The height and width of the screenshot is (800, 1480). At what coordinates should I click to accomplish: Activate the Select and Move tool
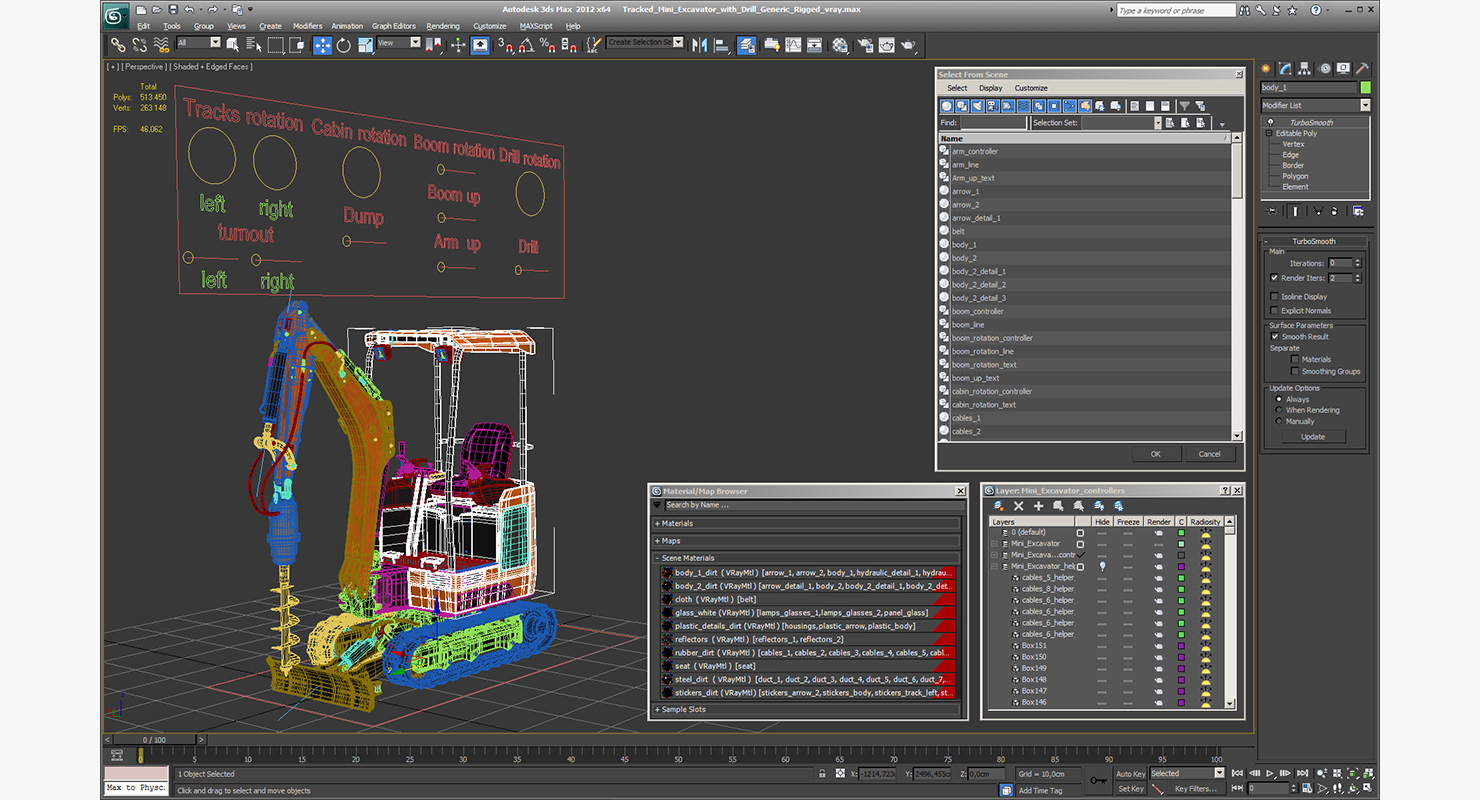click(322, 45)
